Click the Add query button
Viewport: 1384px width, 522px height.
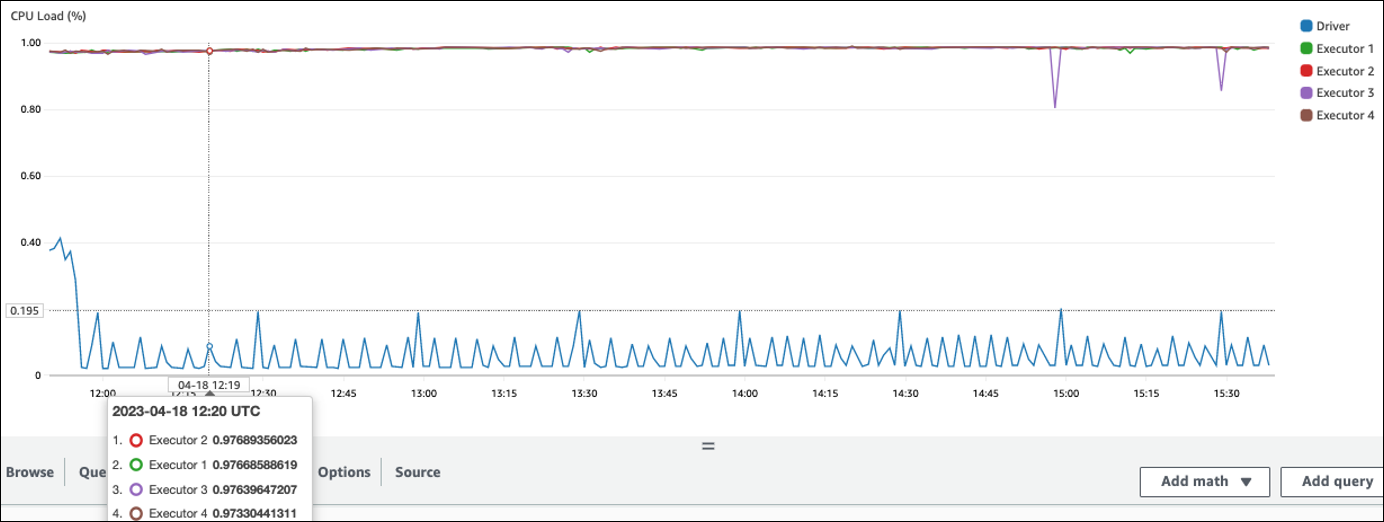pyautogui.click(x=1336, y=481)
